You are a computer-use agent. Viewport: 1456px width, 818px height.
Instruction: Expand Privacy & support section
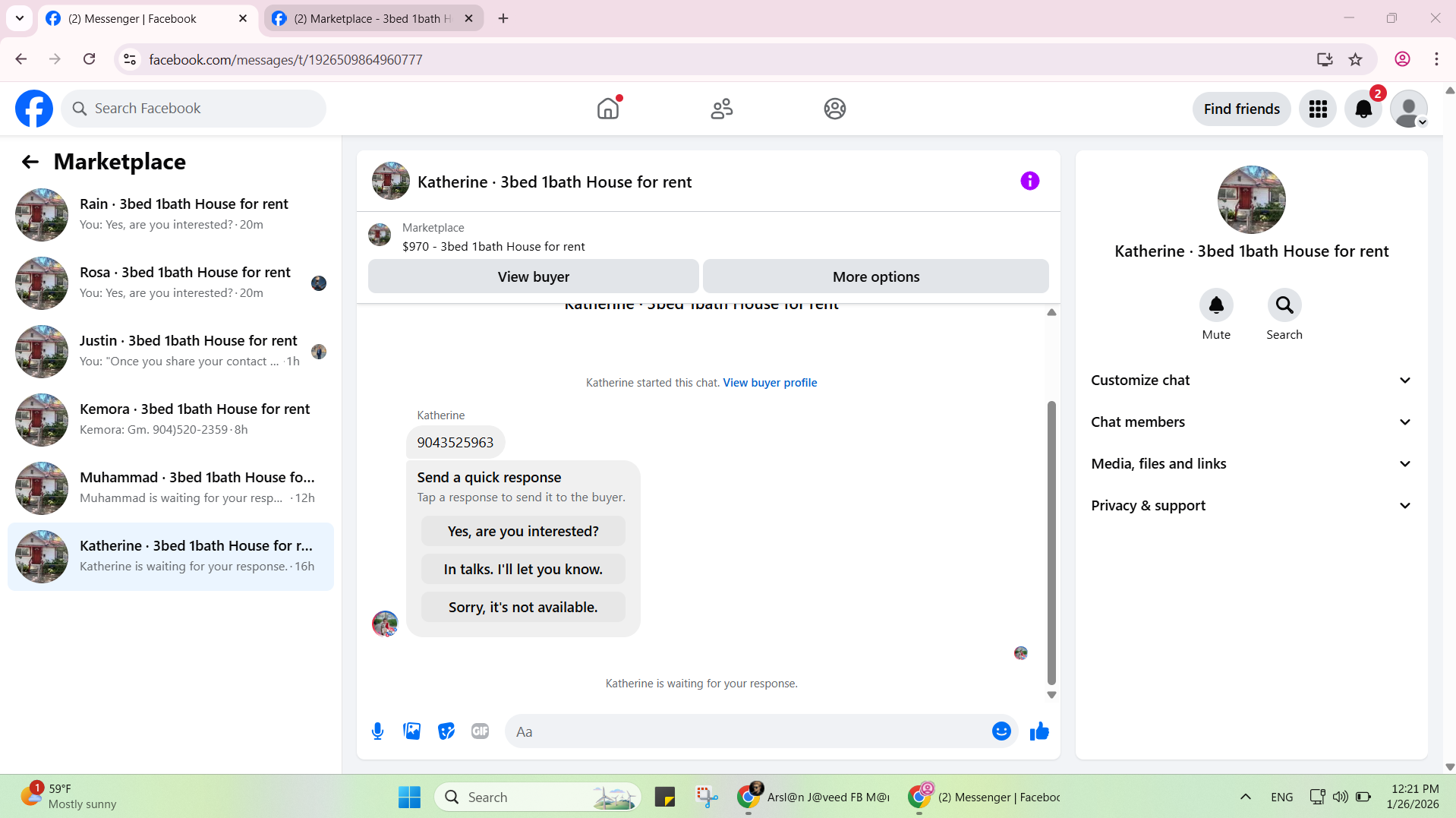click(1251, 506)
